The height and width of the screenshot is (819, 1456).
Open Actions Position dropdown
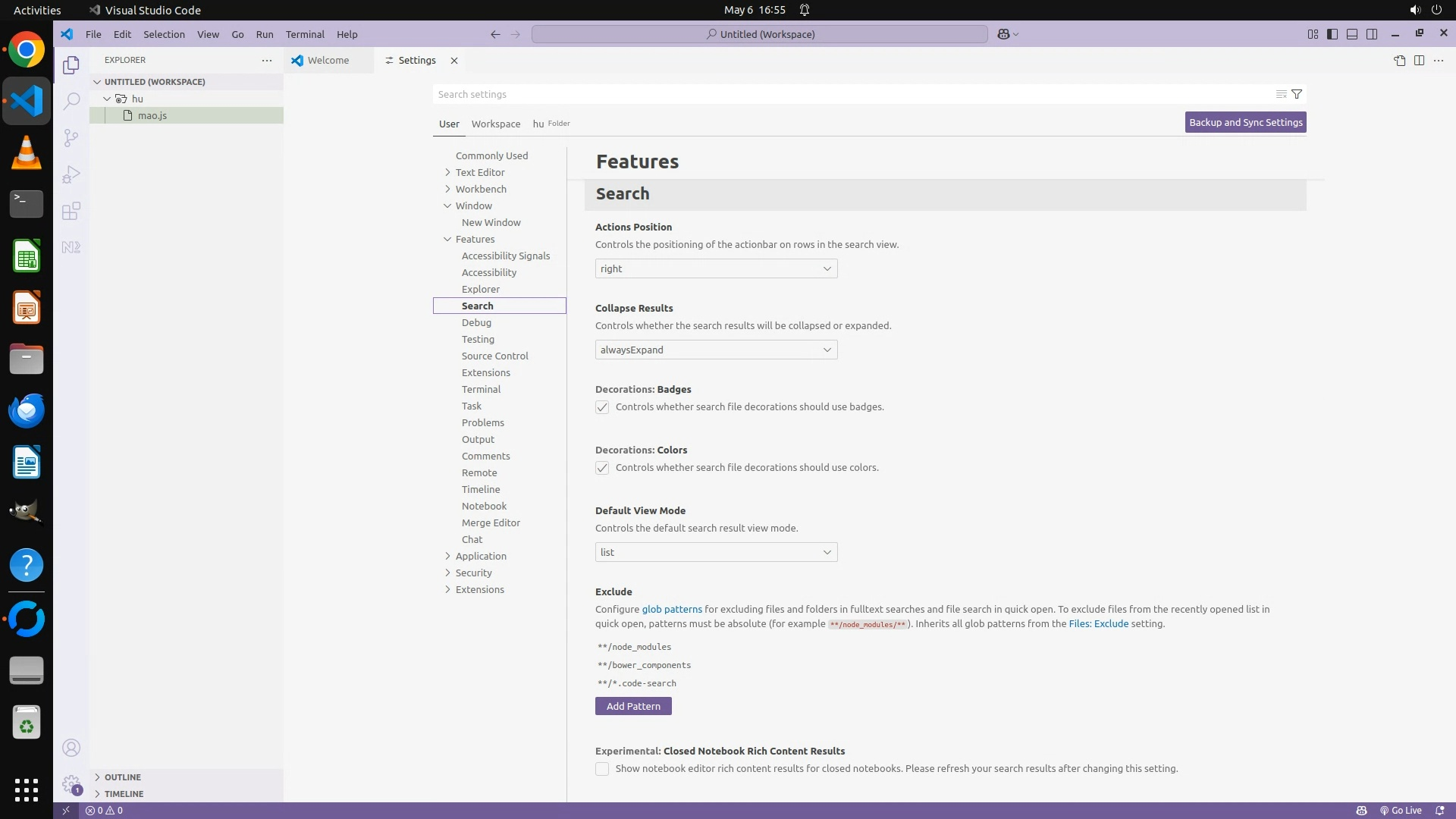click(x=716, y=268)
